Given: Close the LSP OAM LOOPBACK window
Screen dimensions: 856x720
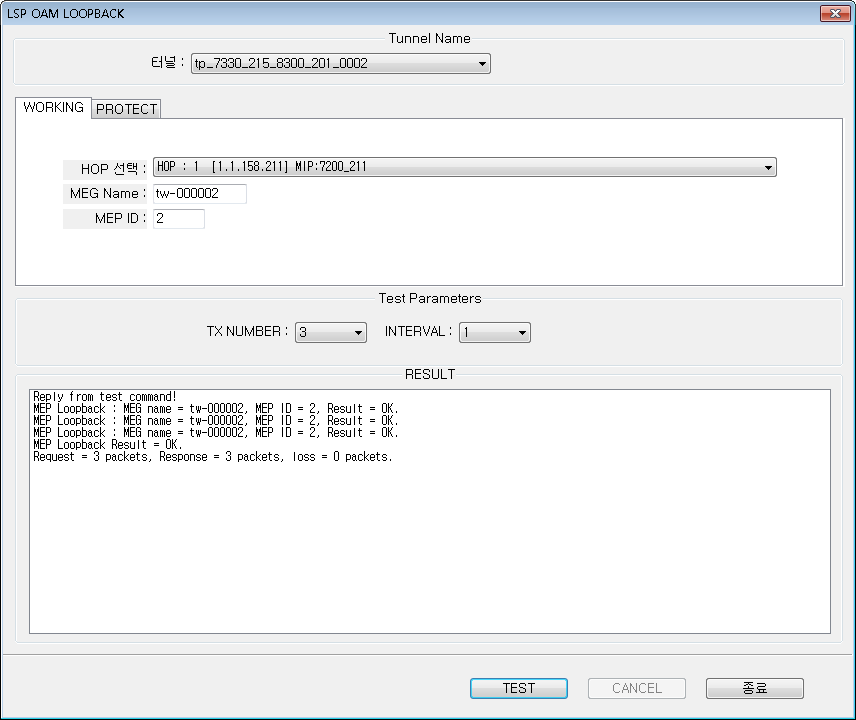Looking at the screenshot, I should (x=835, y=14).
